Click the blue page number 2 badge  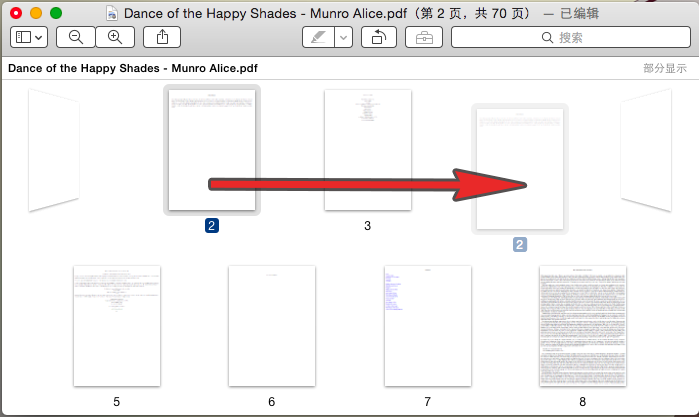(x=211, y=226)
